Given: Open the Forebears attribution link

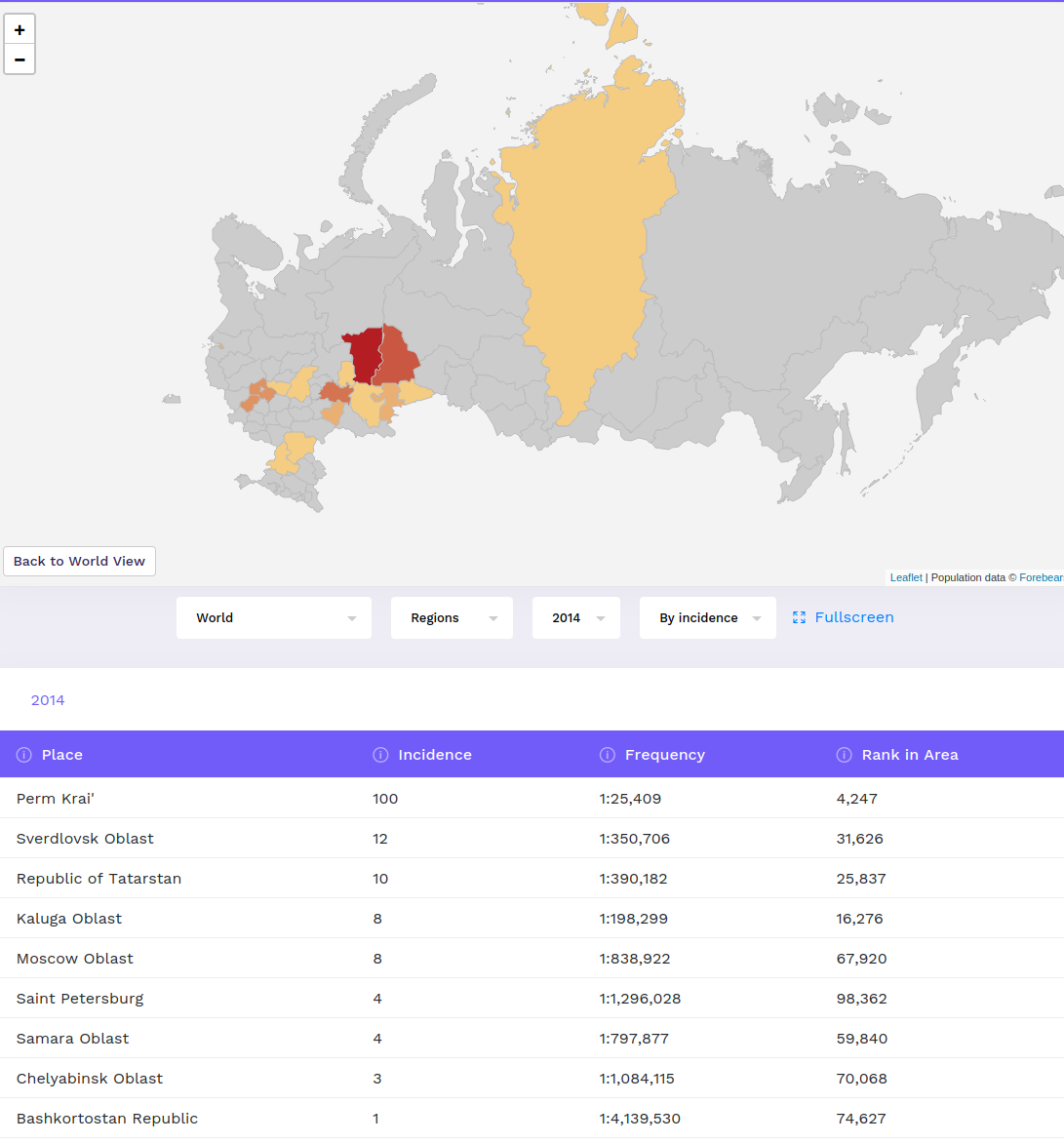Looking at the screenshot, I should 1041,577.
